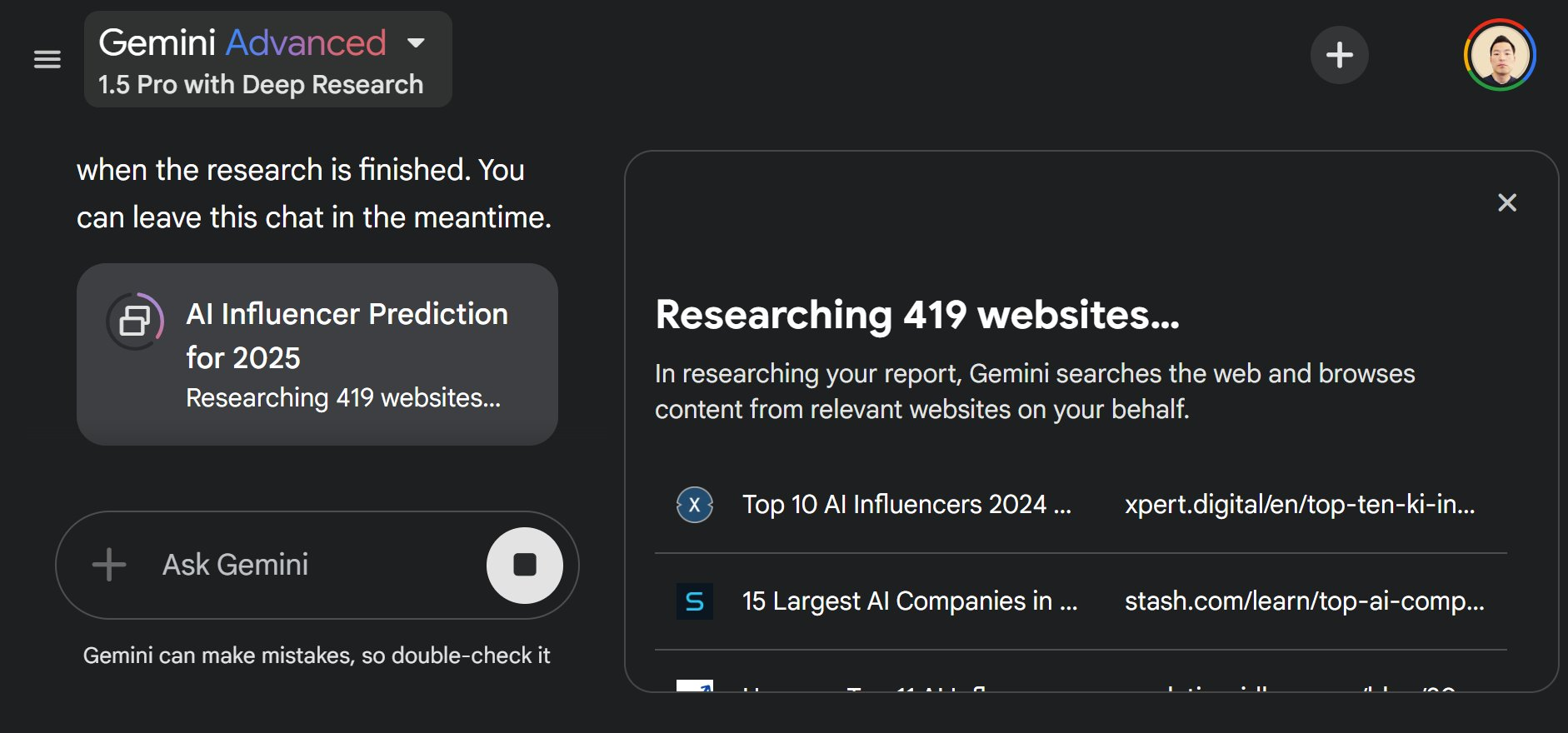
Task: Open stash.com source URL
Action: 1305,601
